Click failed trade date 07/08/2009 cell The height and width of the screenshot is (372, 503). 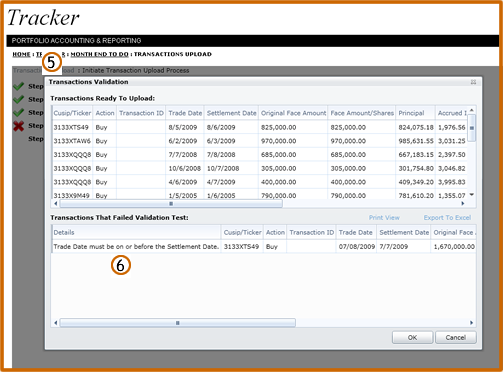point(357,247)
